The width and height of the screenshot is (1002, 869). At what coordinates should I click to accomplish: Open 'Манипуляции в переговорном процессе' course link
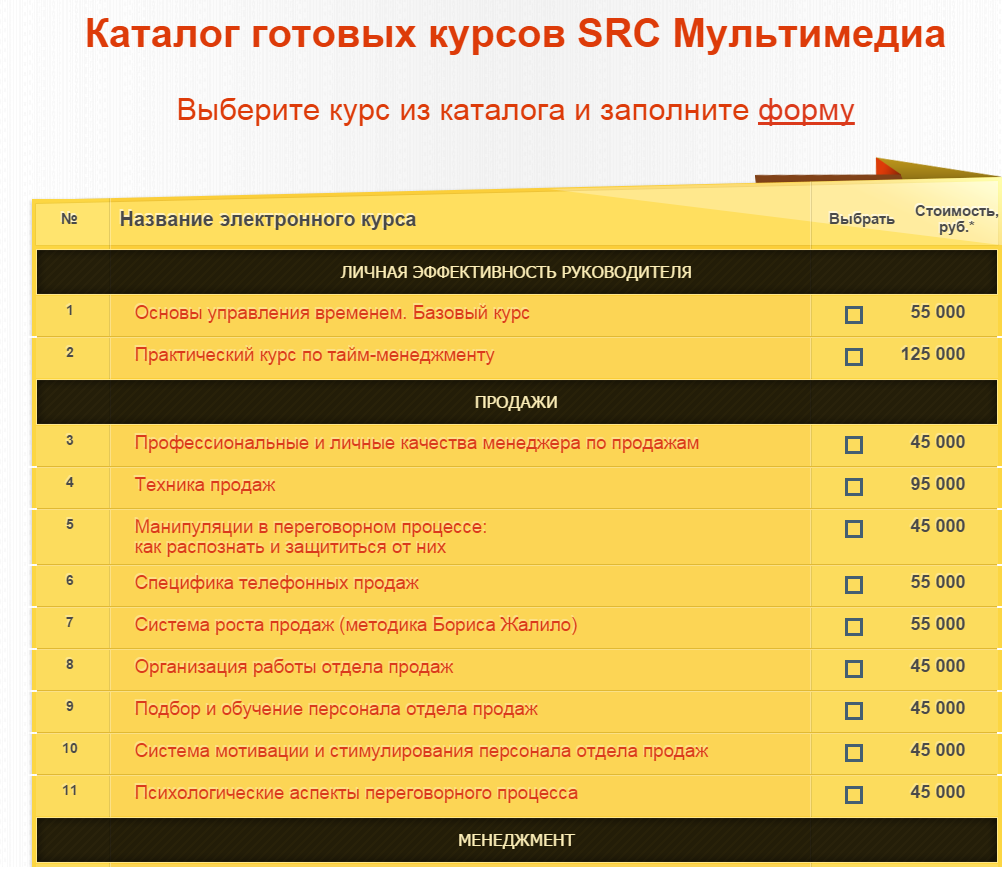[311, 537]
